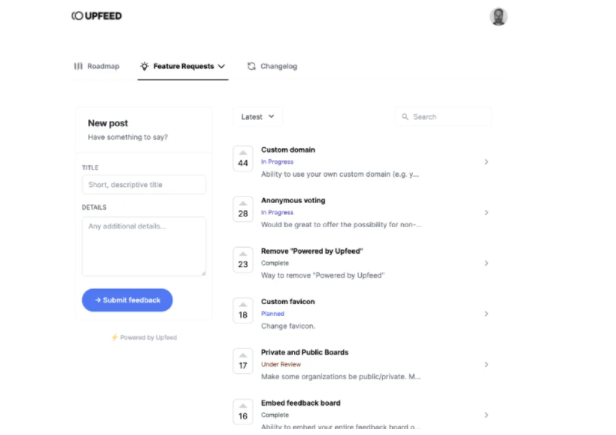Focus the Title input field
The height and width of the screenshot is (435, 616).
click(144, 184)
